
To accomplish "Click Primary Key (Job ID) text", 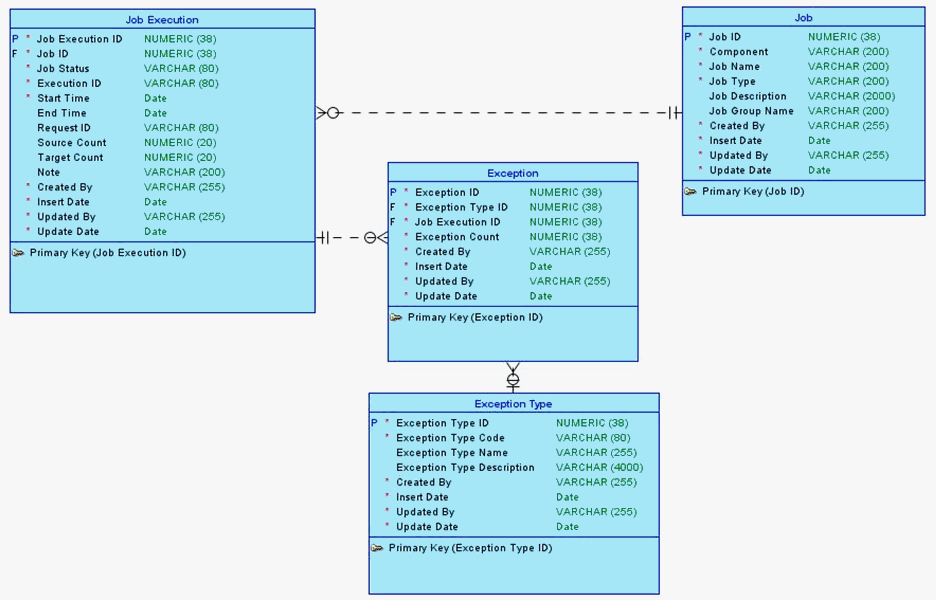I will click(x=753, y=192).
